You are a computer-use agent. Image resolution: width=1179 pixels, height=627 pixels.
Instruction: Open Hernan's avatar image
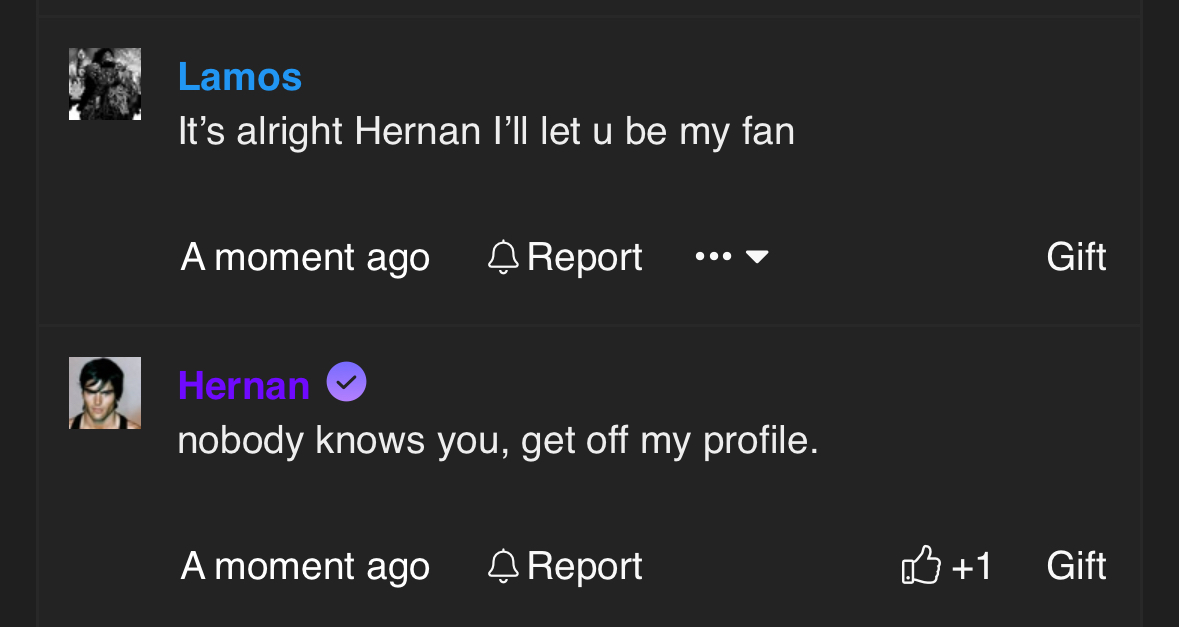(x=105, y=393)
